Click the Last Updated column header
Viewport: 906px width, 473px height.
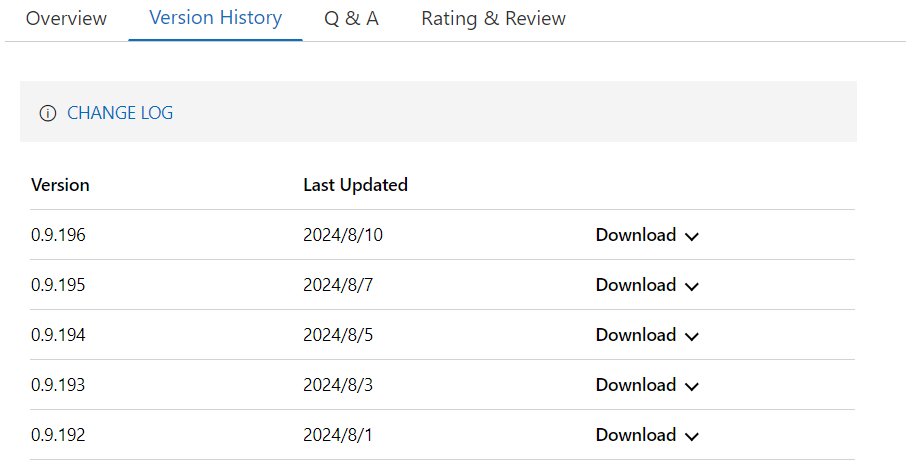(355, 185)
